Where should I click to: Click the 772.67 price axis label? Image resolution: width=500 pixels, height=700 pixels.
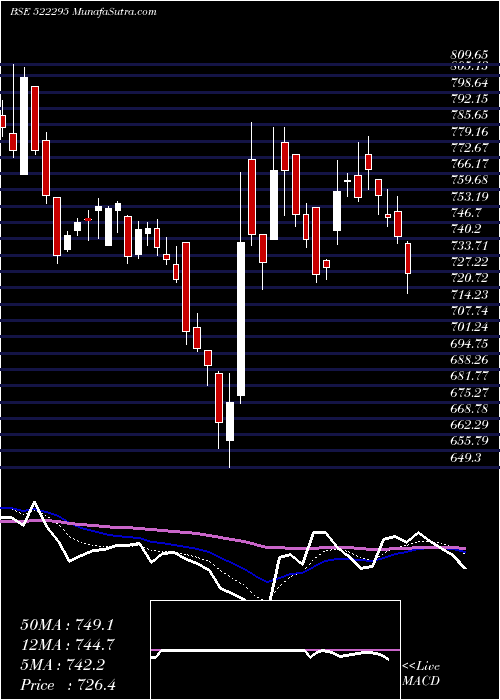pyautogui.click(x=469, y=147)
